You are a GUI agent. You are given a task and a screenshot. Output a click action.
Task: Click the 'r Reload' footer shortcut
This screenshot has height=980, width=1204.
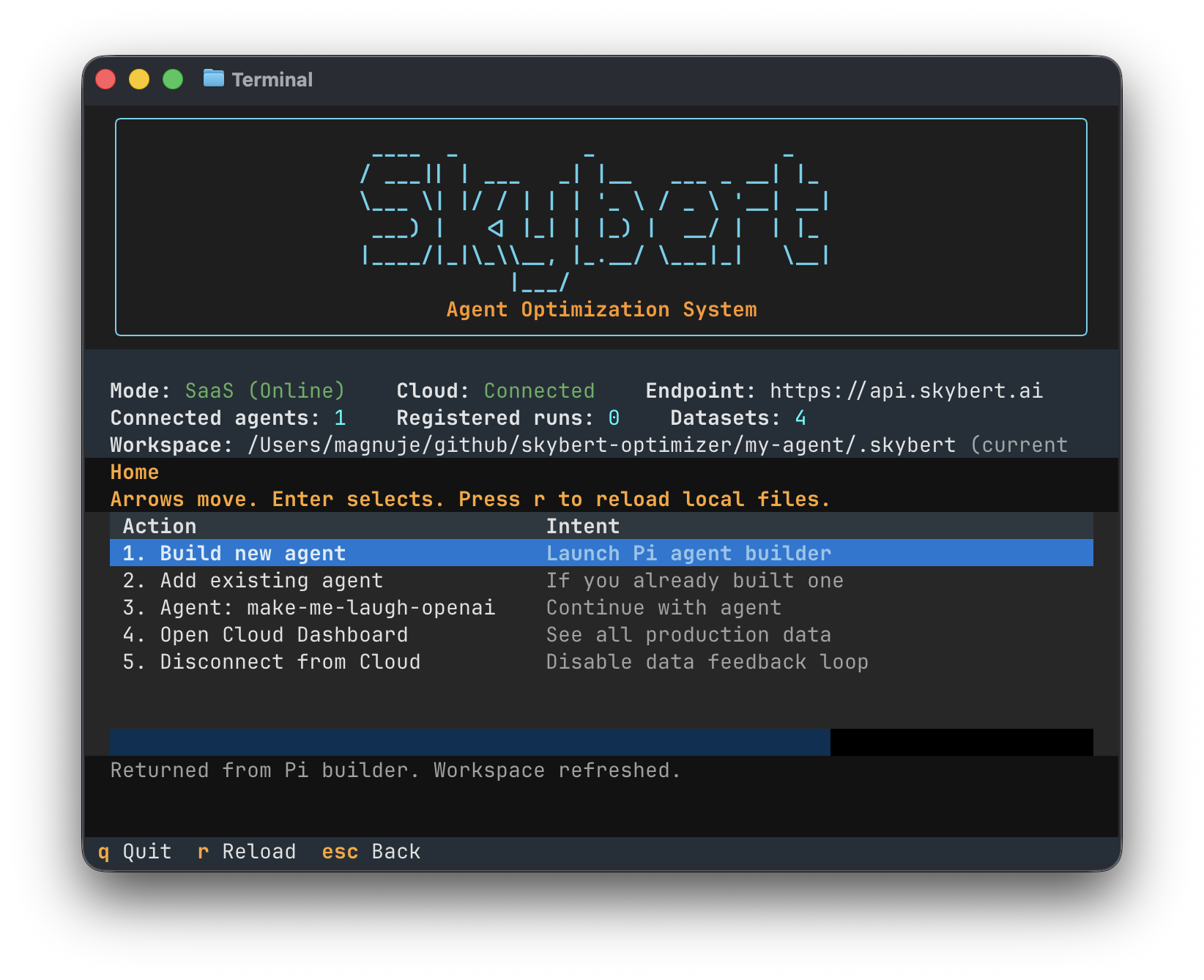[247, 852]
